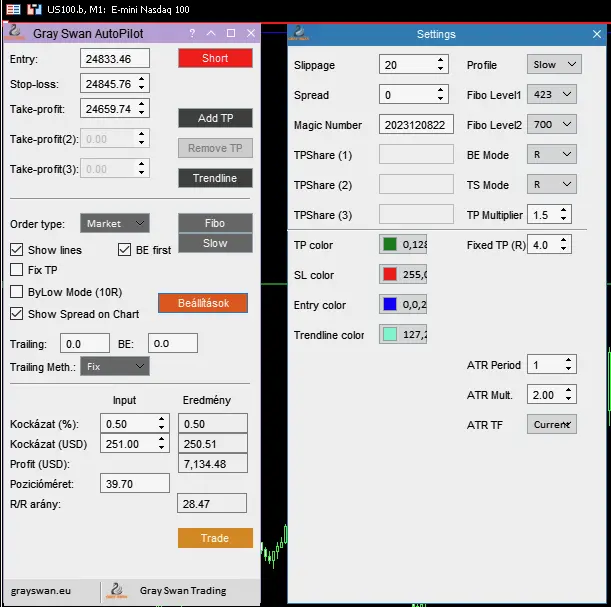The height and width of the screenshot is (607, 611).
Task: Click the TP Multiplier stepper arrows
Action: (563, 215)
